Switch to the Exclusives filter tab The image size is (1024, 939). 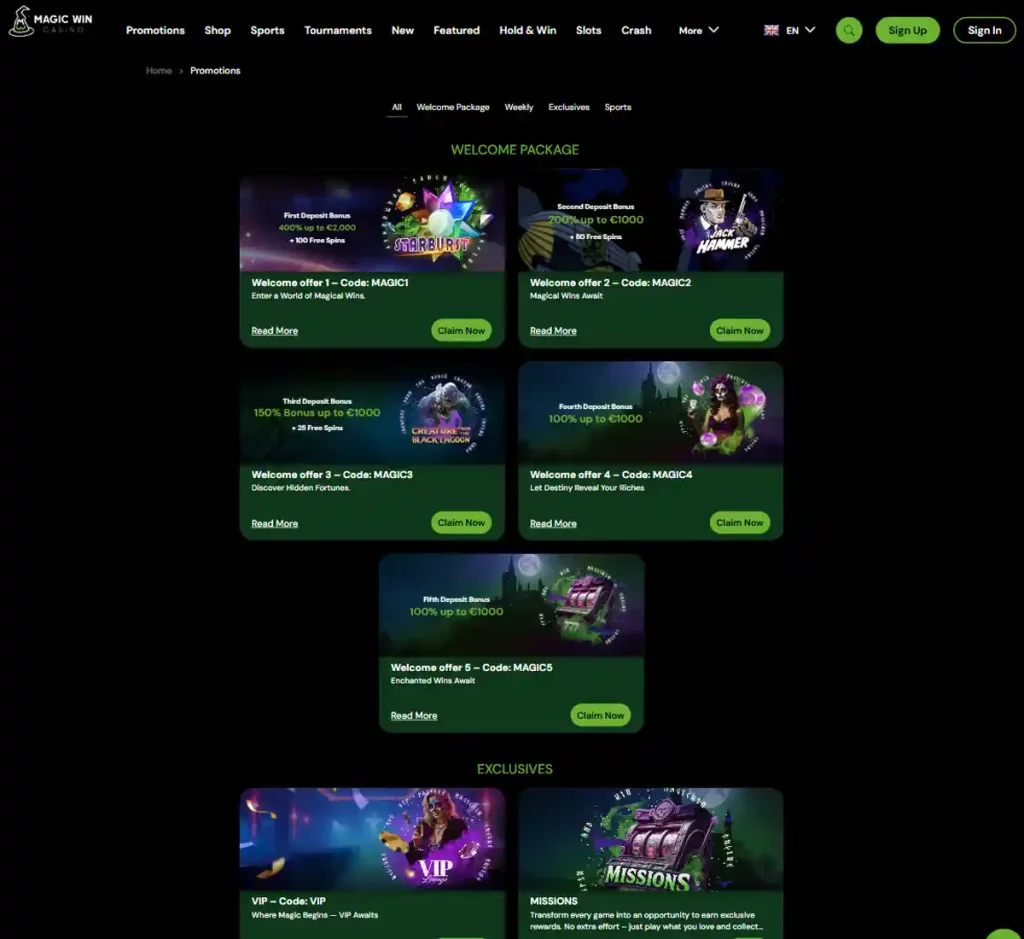coord(569,107)
